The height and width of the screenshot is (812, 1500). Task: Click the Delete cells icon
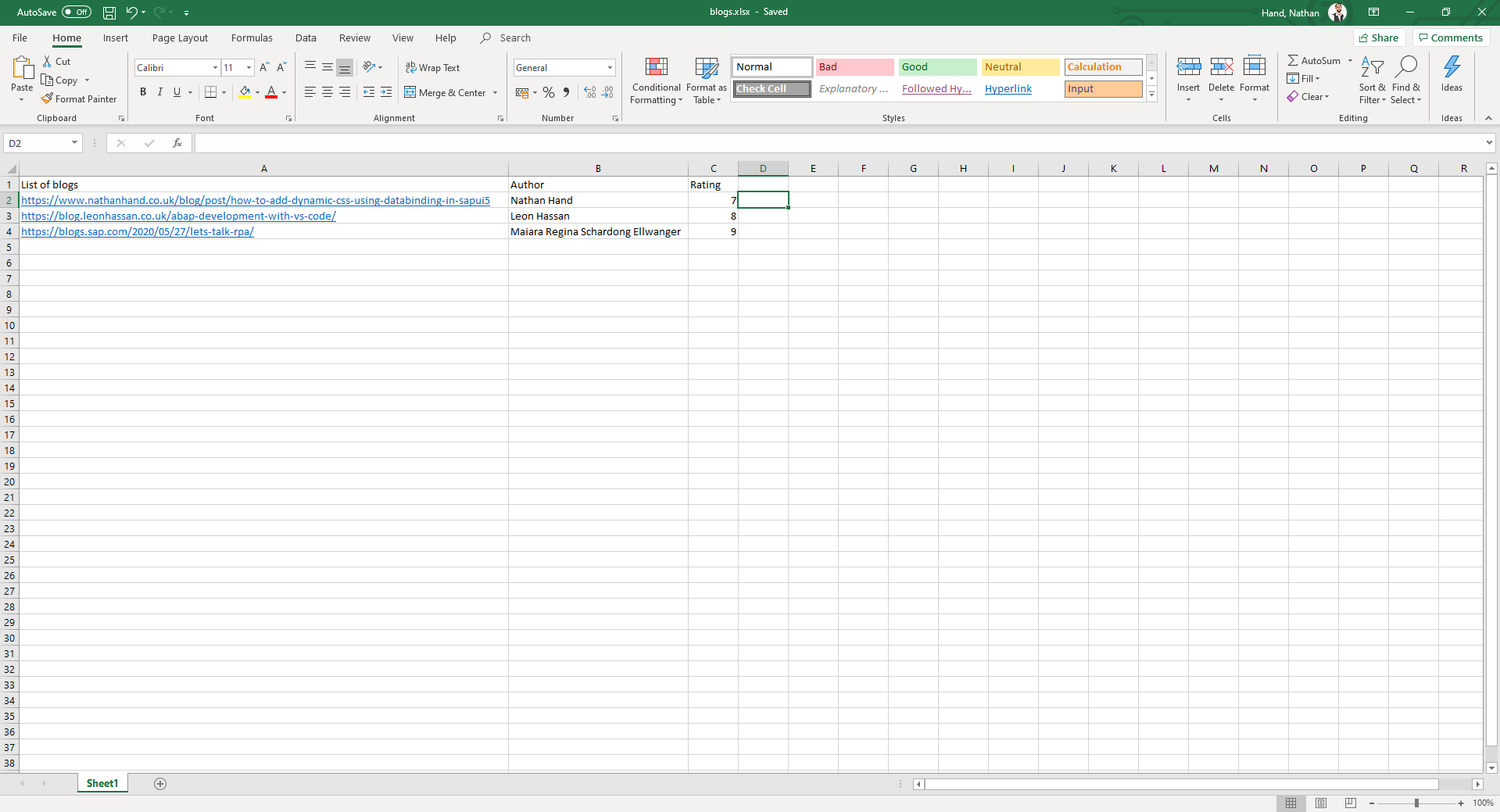click(1222, 67)
